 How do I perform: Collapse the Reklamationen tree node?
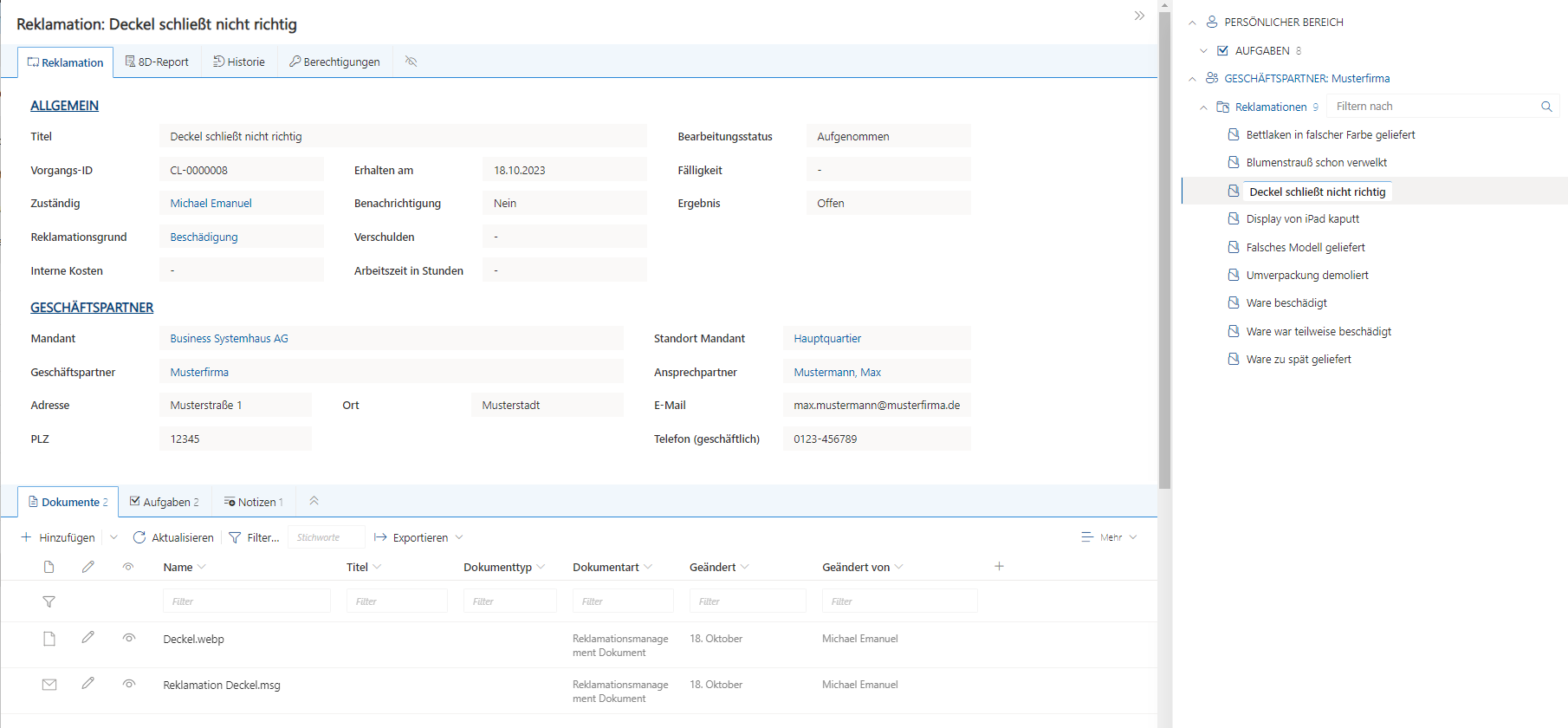click(1203, 107)
